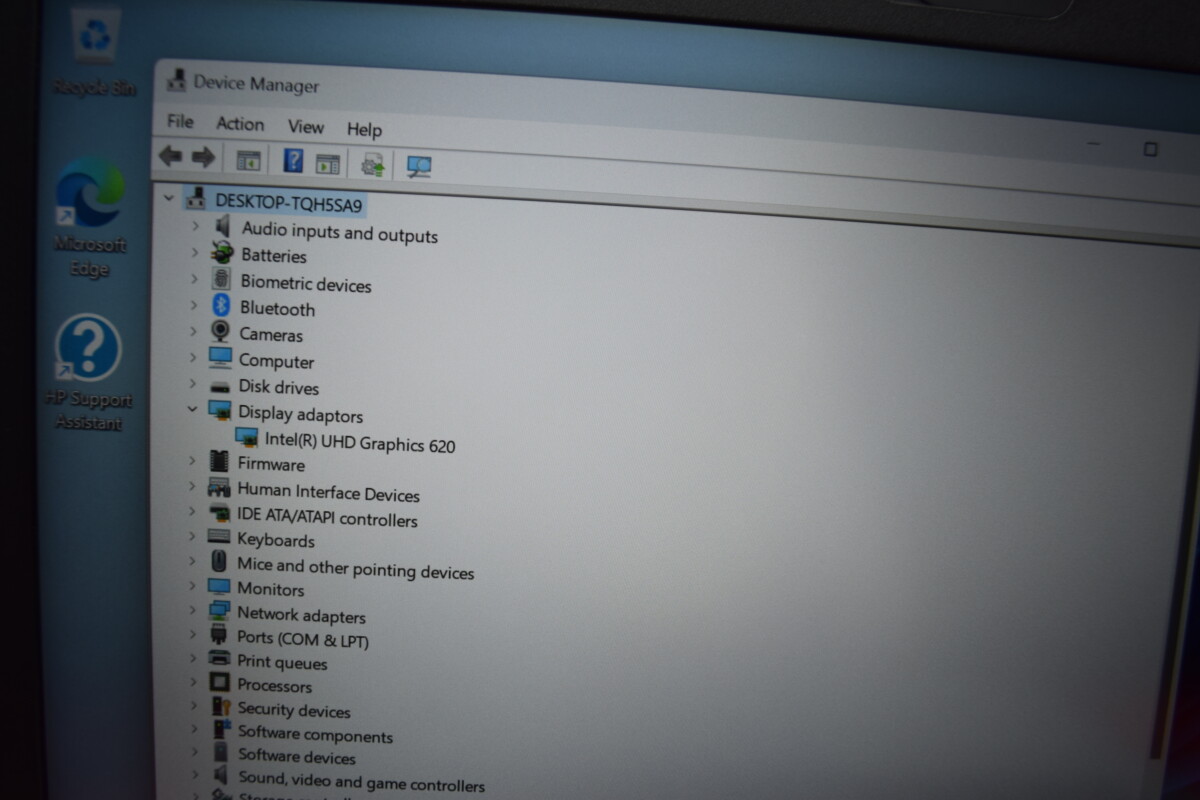Click the "Security devices" label
This screenshot has width=1200, height=800.
coord(294,710)
